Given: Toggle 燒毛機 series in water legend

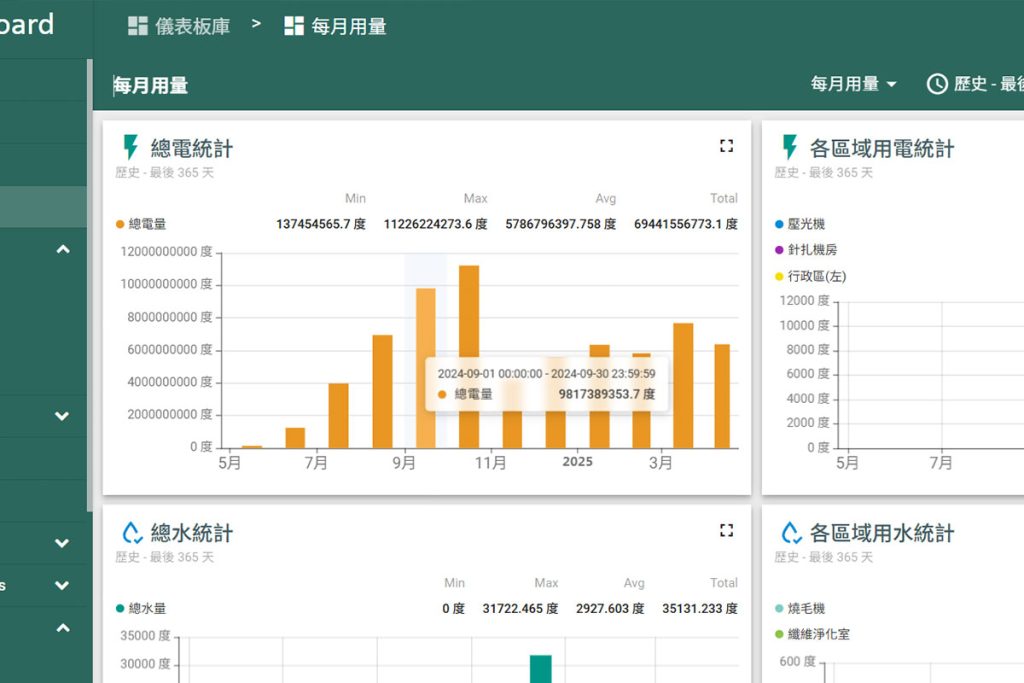Looking at the screenshot, I should [x=806, y=608].
